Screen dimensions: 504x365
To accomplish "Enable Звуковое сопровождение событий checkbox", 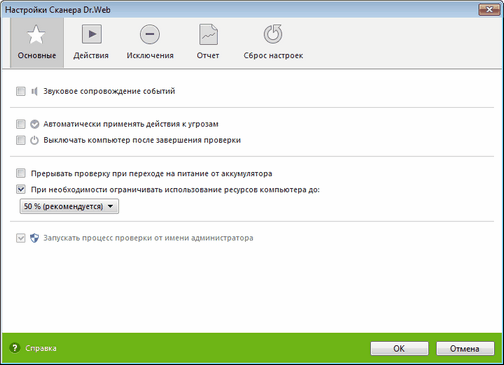I will pos(21,91).
